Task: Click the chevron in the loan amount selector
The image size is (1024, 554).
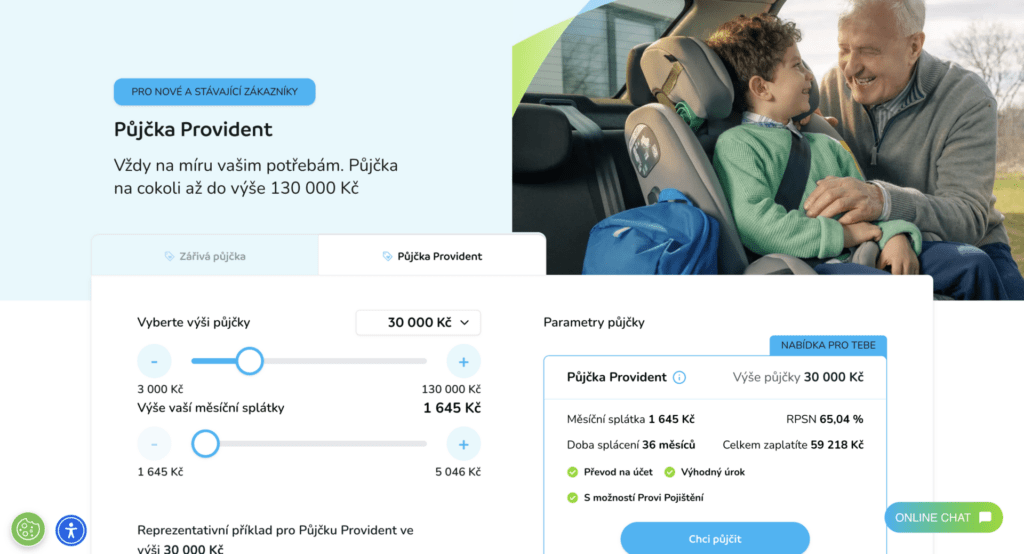Action: point(464,323)
